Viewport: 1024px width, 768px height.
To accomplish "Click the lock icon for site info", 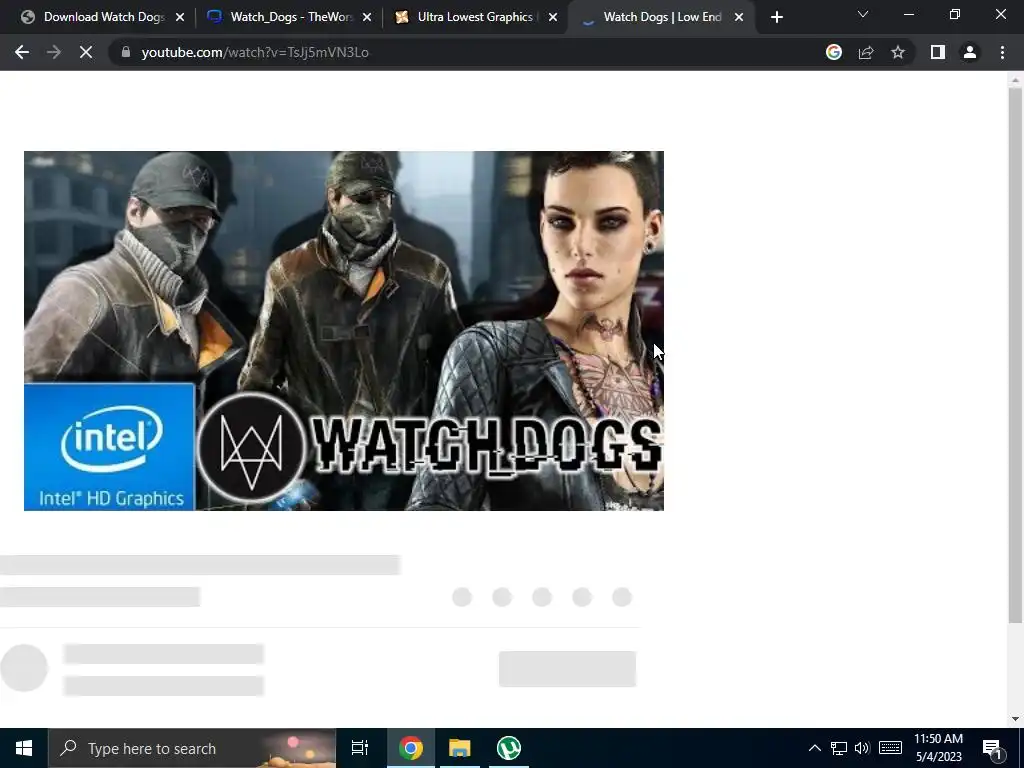I will (126, 52).
